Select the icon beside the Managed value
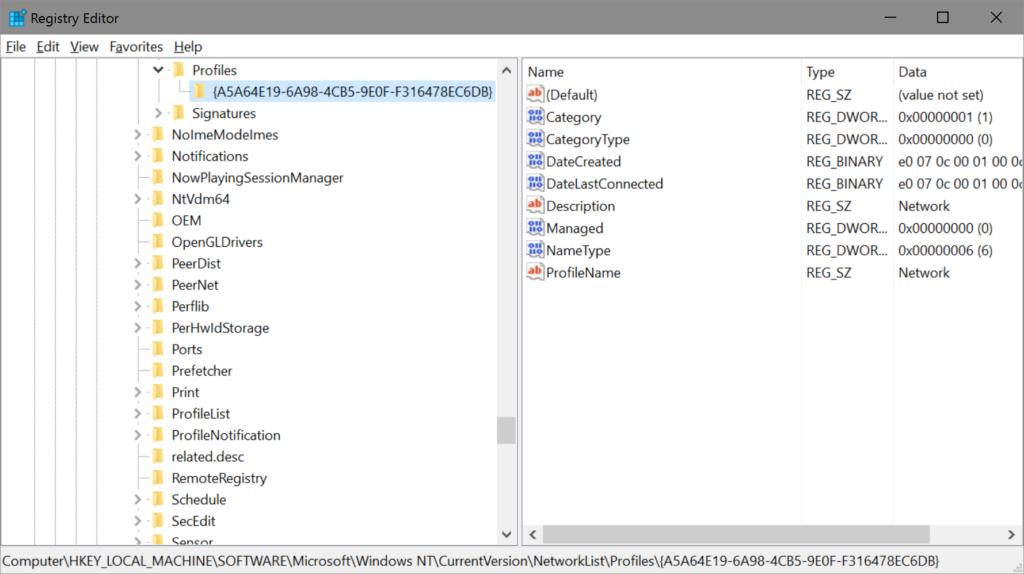The width and height of the screenshot is (1024, 574). (x=535, y=229)
